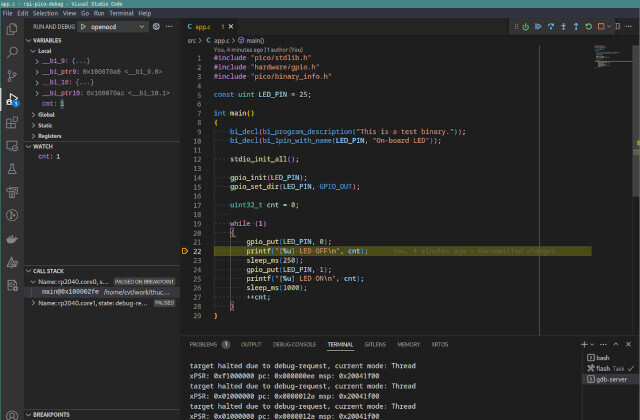Screen dimensions: 640x420
Task: Open the Terminal menu
Action: 121,13
